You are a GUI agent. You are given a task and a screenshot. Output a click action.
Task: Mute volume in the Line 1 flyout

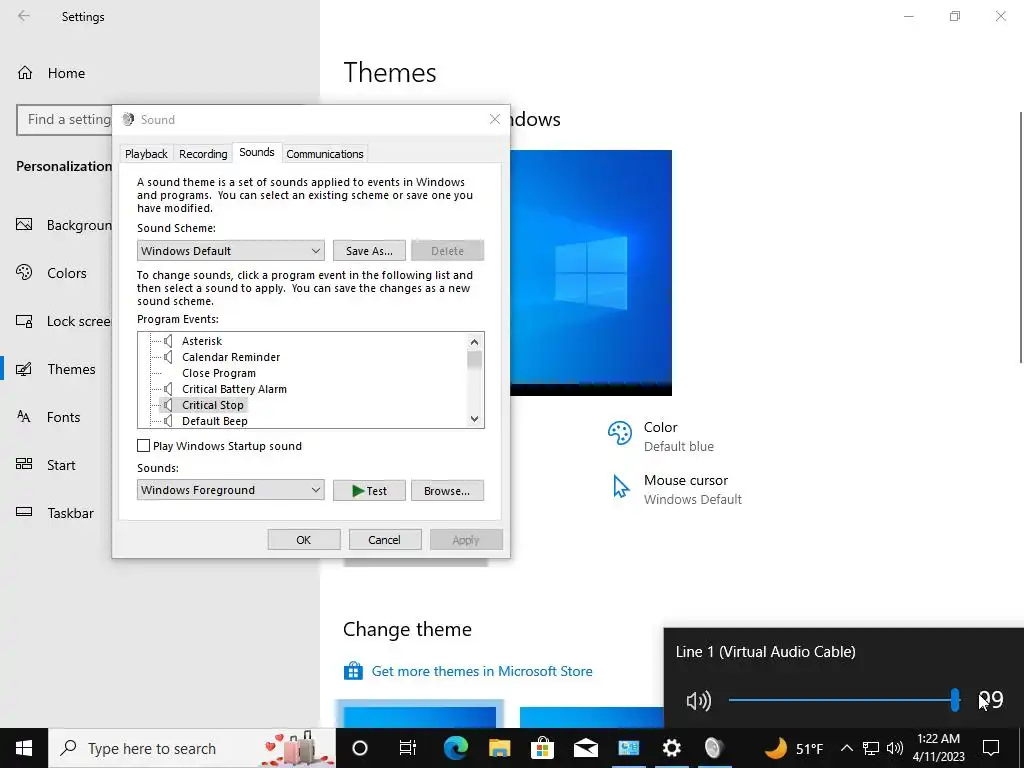tap(699, 701)
